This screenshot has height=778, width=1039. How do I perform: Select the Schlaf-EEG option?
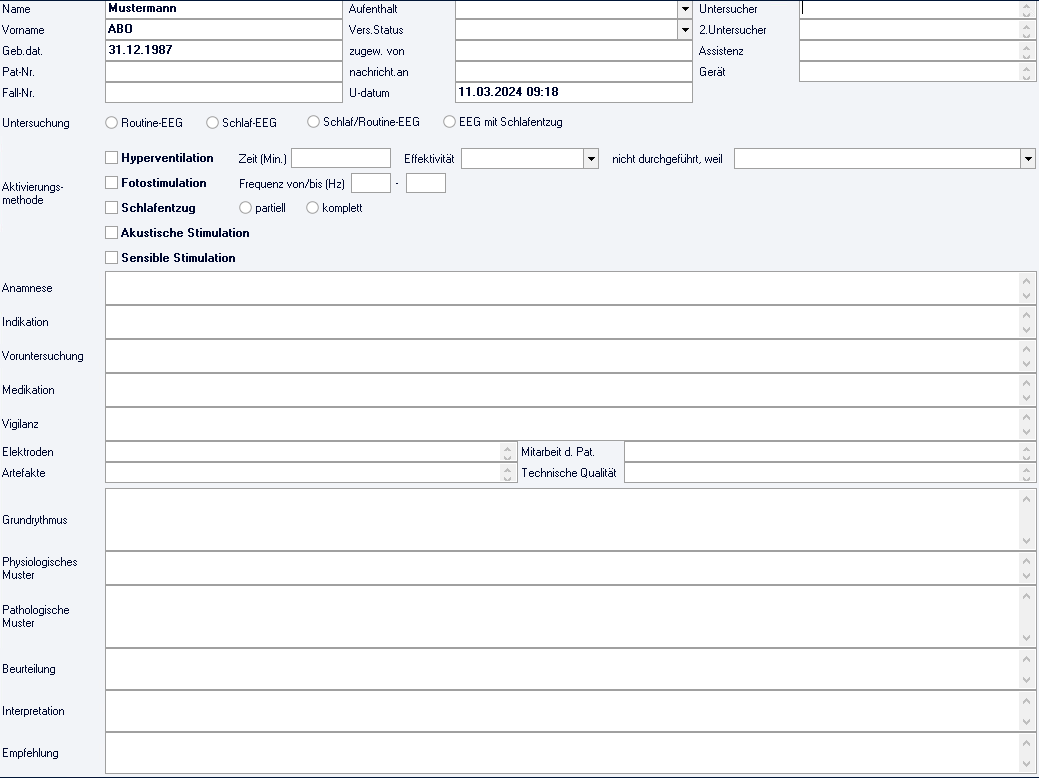pos(212,123)
